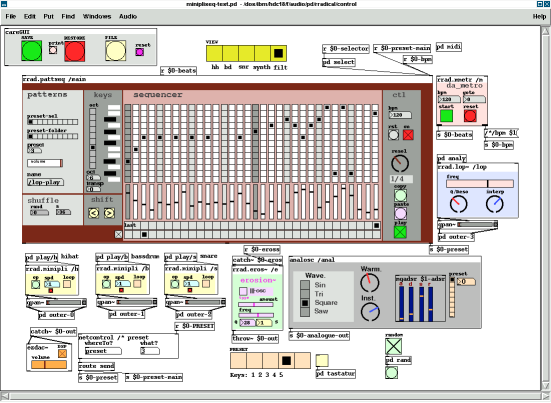Click the red reset button in da_metro
Image resolution: width=551 pixels, height=403 pixels.
pos(470,116)
